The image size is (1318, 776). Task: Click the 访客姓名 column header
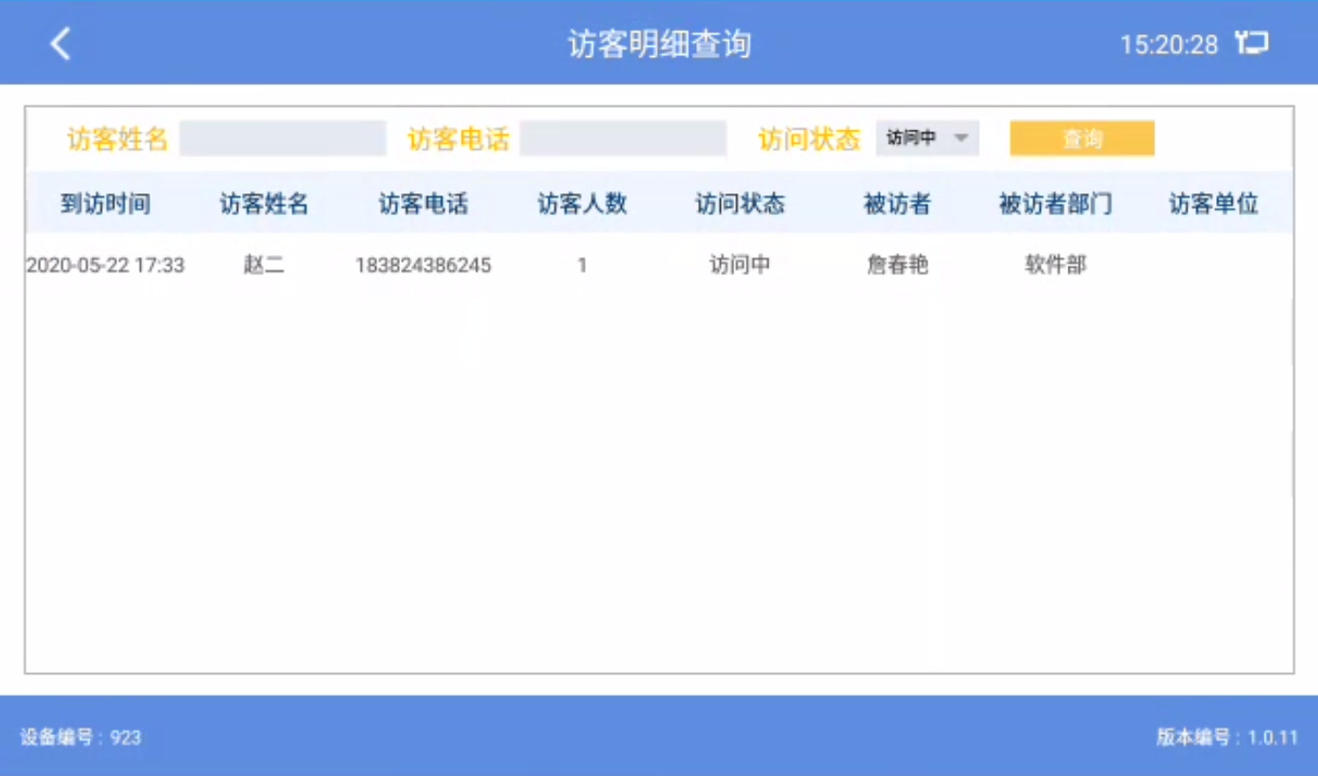click(264, 204)
